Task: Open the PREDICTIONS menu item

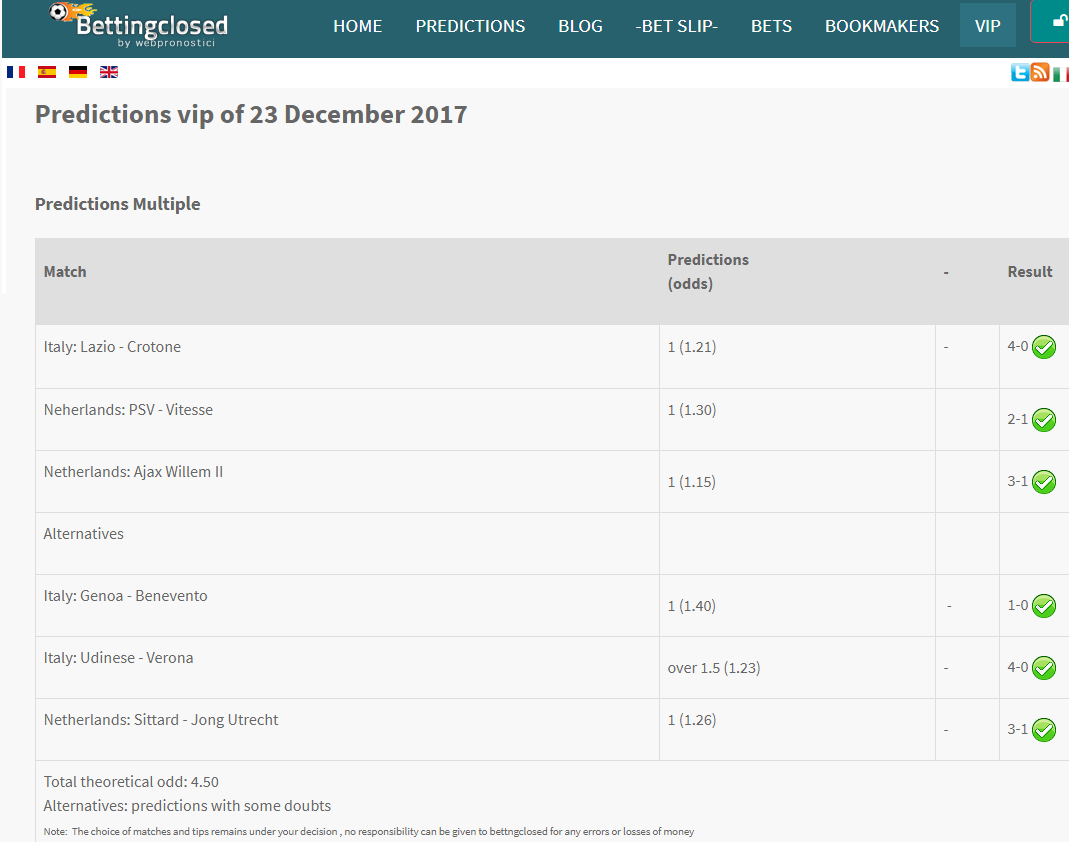Action: pos(470,26)
